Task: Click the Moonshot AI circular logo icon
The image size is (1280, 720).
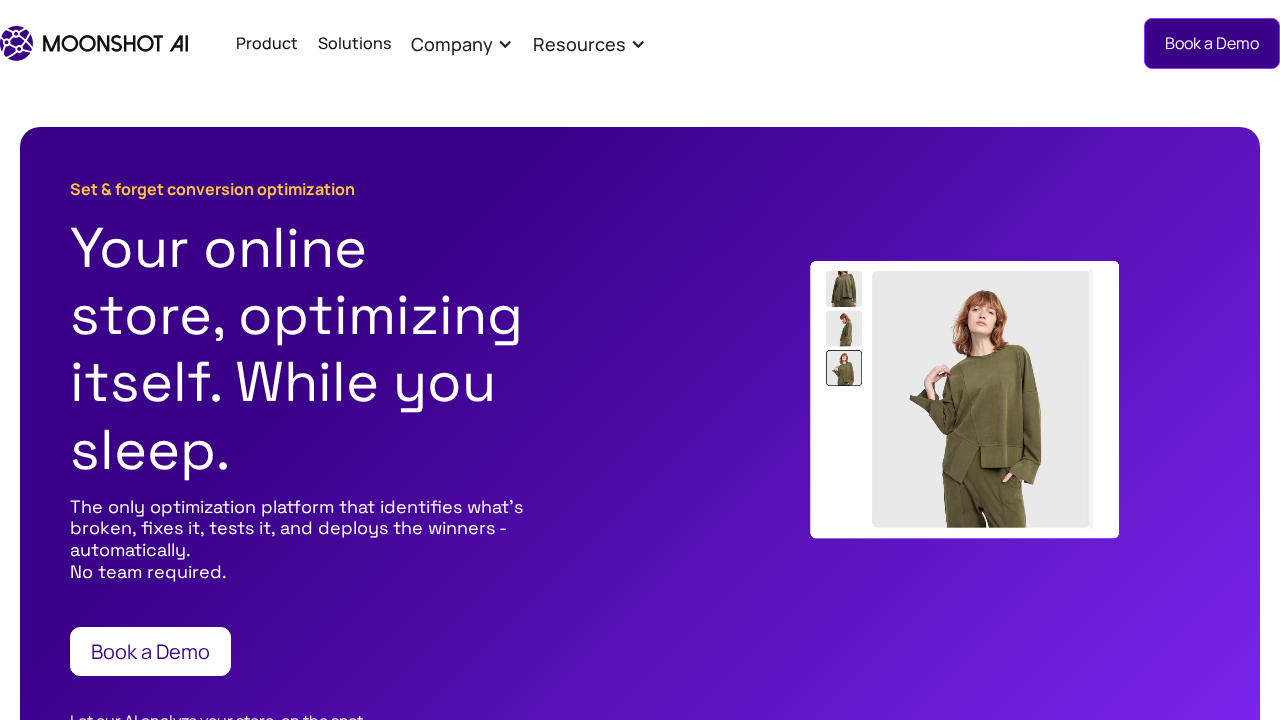Action: [16, 43]
